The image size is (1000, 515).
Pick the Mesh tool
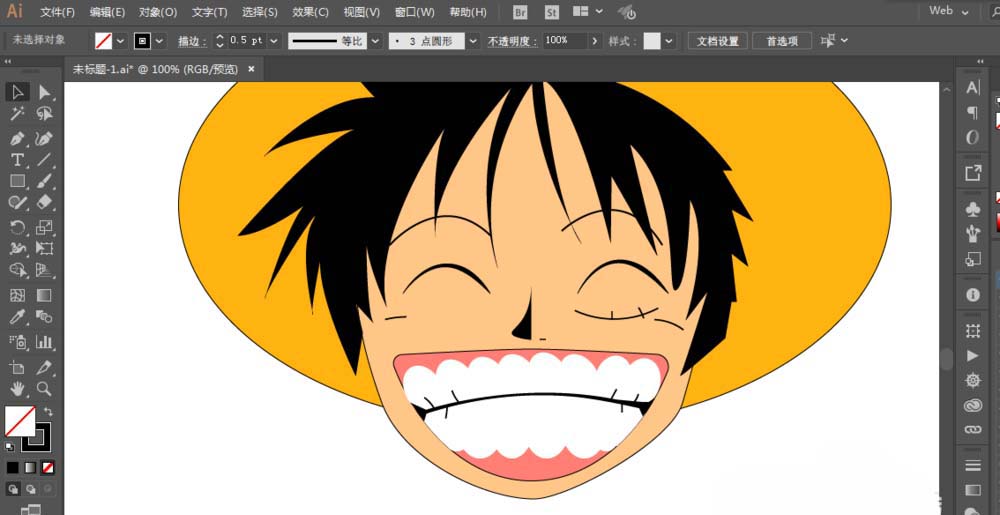click(x=18, y=295)
